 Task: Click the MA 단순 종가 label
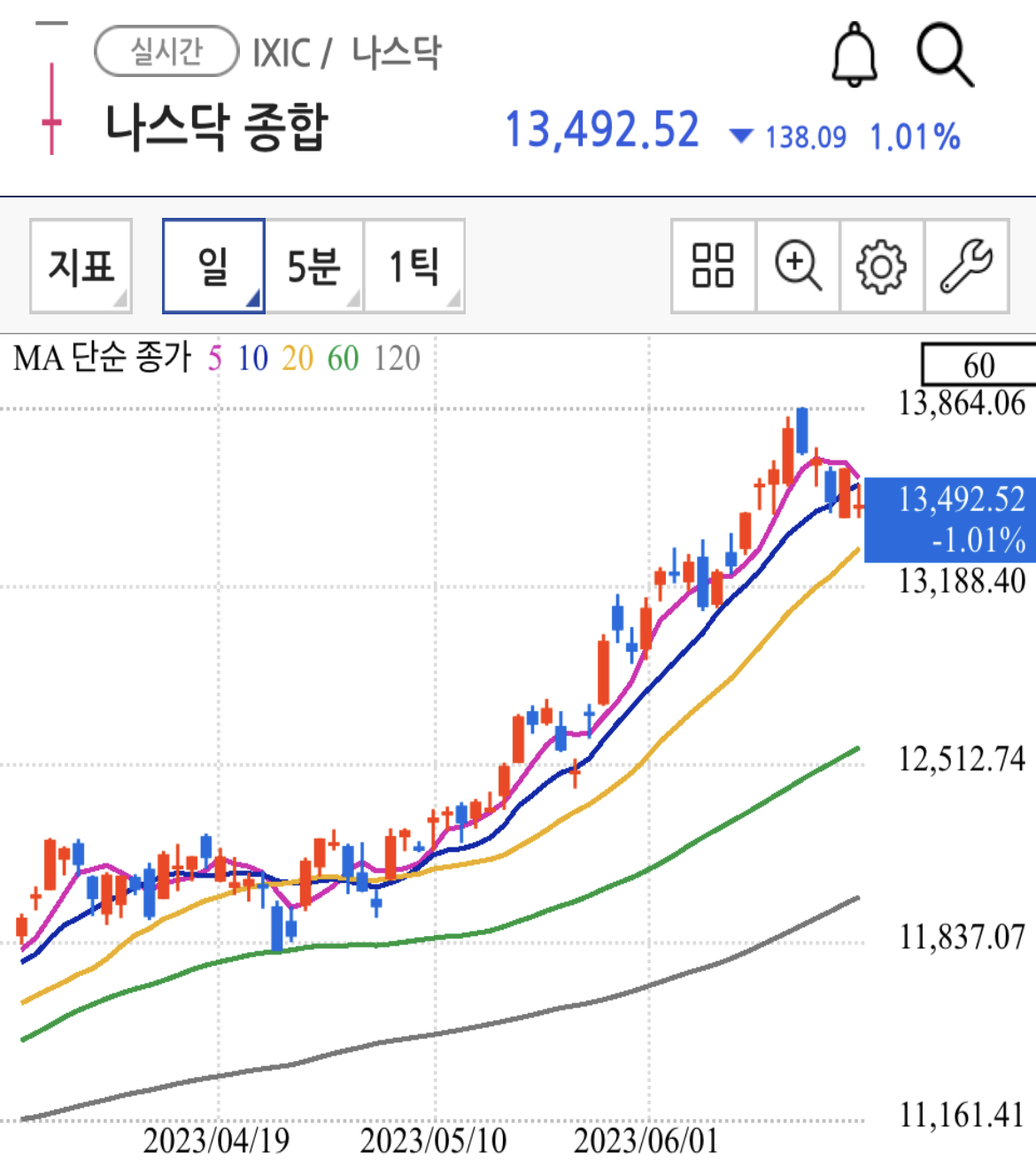(102, 359)
